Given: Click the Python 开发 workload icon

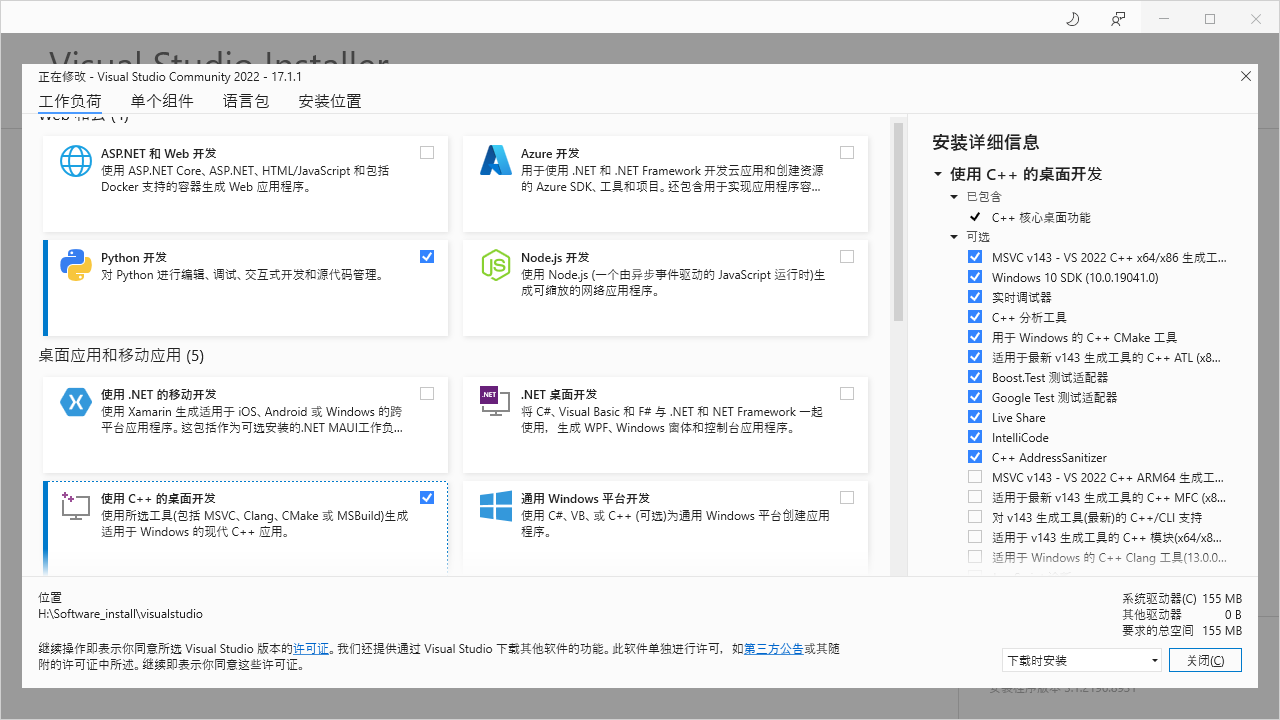Looking at the screenshot, I should click(76, 265).
